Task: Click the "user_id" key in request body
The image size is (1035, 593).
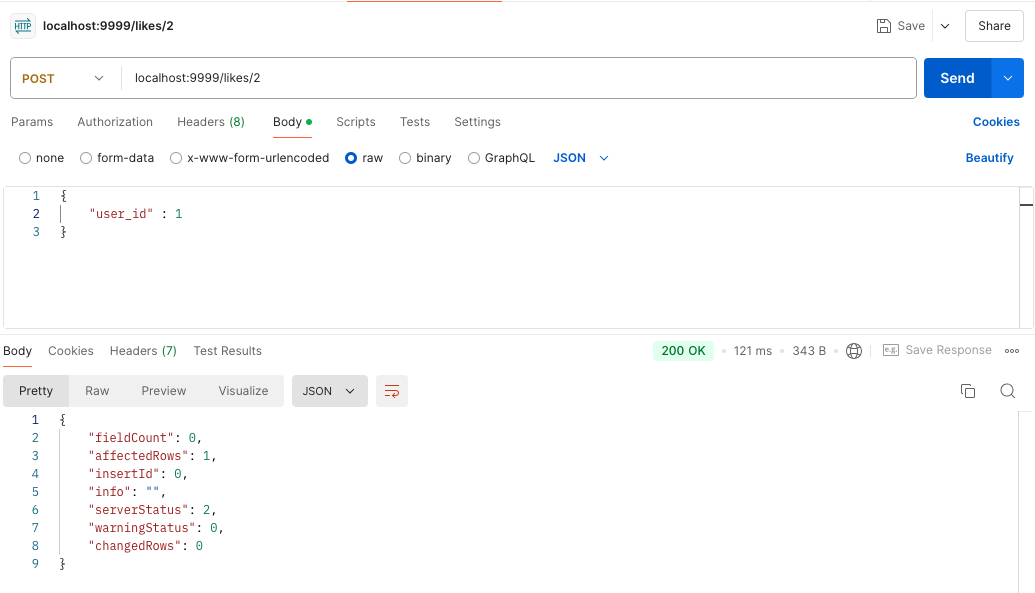Action: point(121,214)
